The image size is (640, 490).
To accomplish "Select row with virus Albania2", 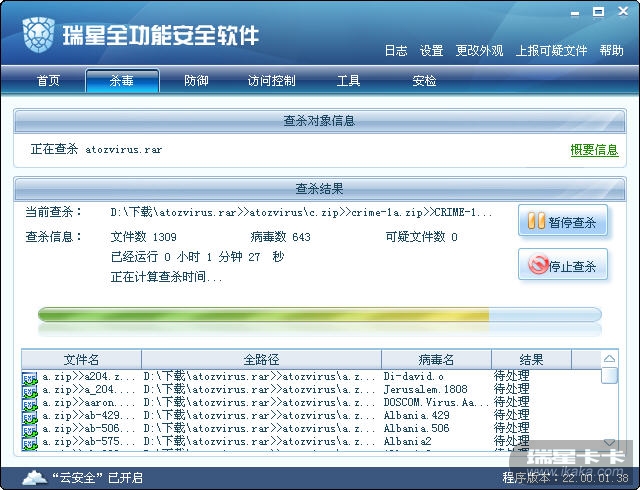I will [311, 441].
